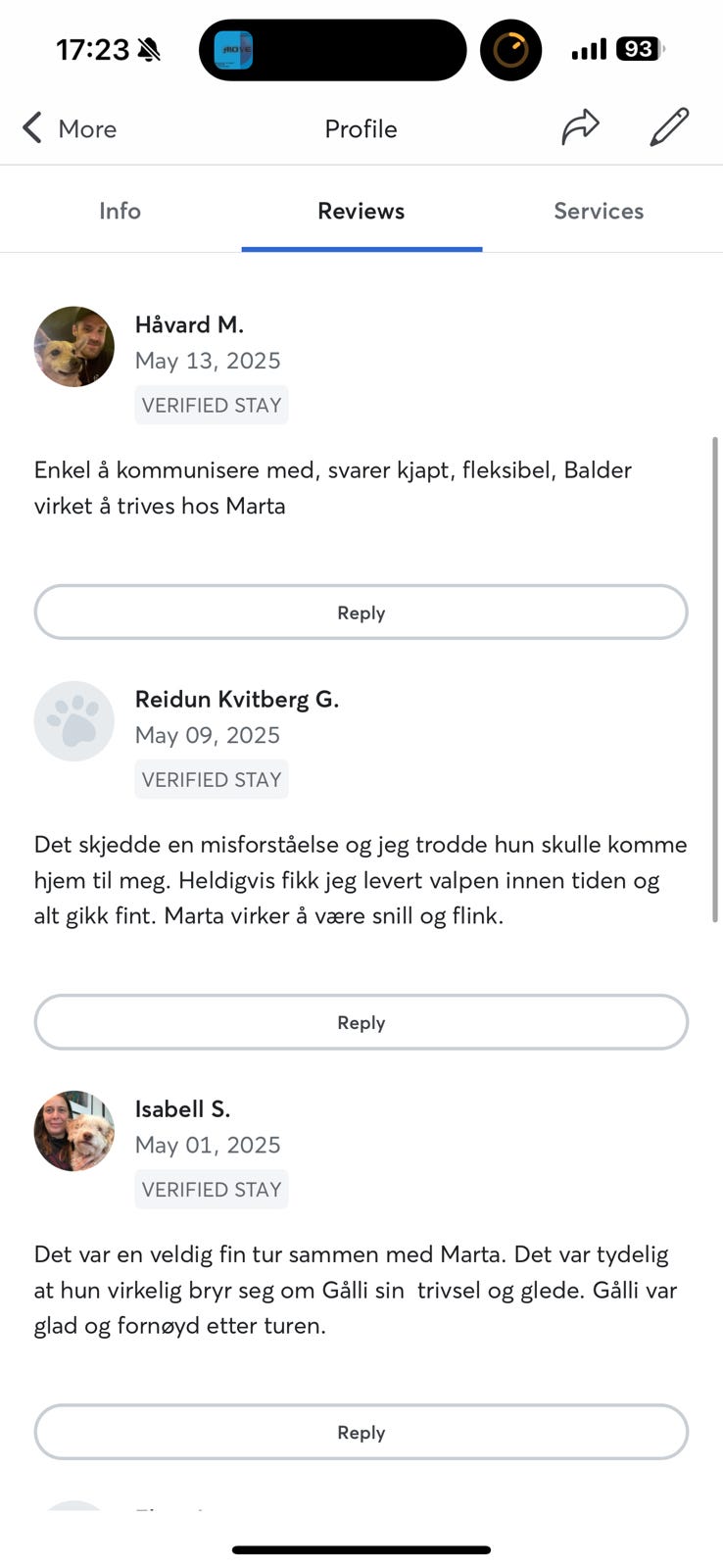
Task: Tap the back chevron beside More
Action: [x=31, y=127]
